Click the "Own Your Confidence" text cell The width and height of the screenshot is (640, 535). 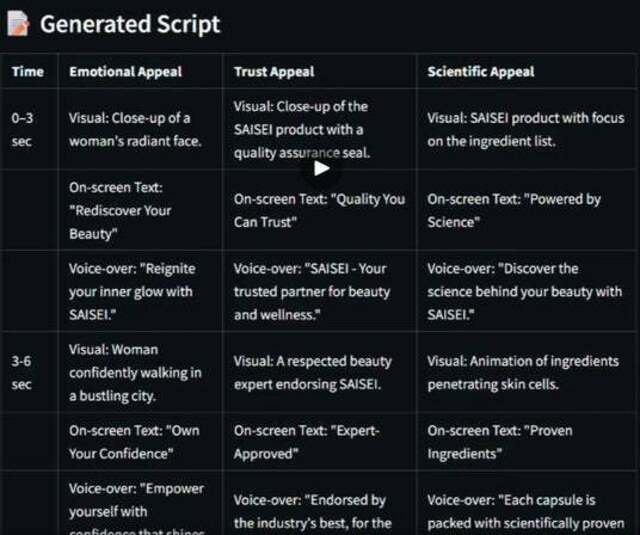point(140,442)
